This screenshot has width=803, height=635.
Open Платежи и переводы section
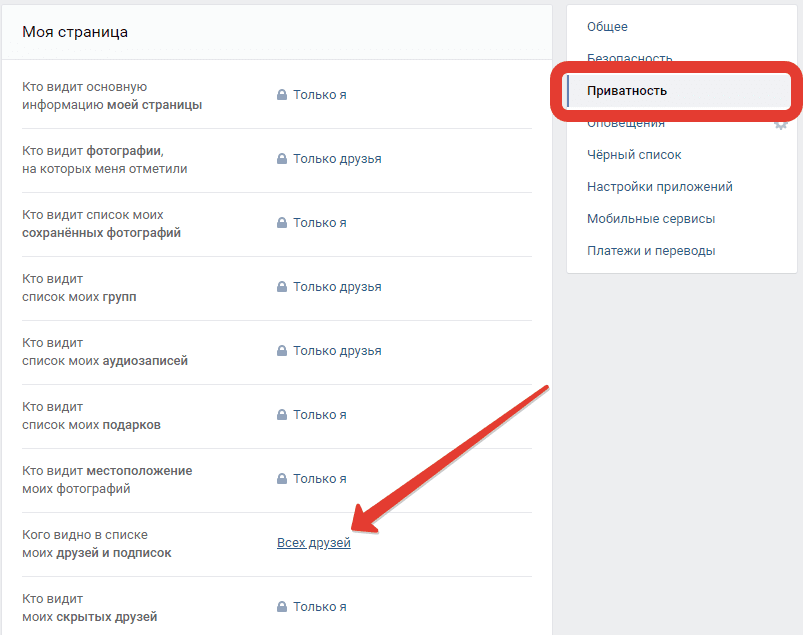[x=650, y=251]
